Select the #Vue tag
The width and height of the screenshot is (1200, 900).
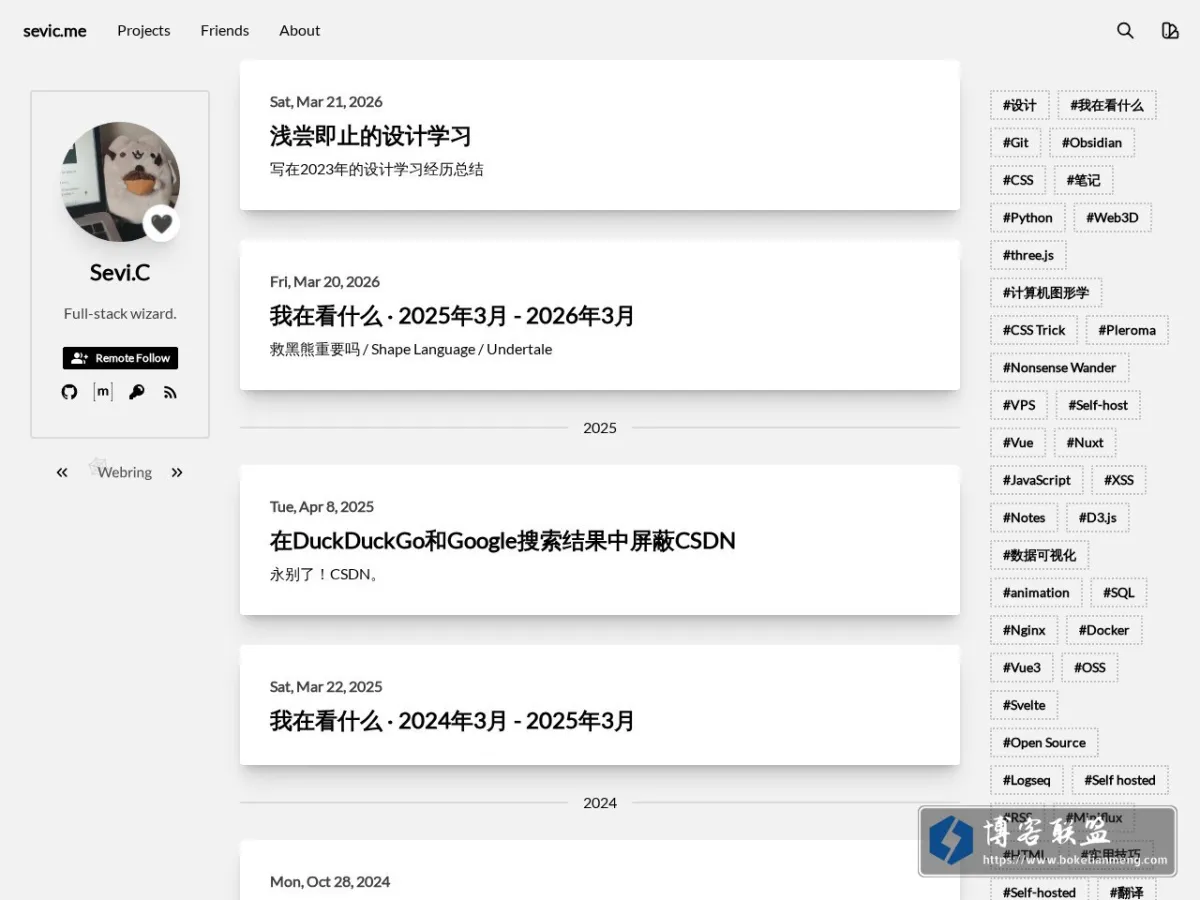coord(1018,443)
